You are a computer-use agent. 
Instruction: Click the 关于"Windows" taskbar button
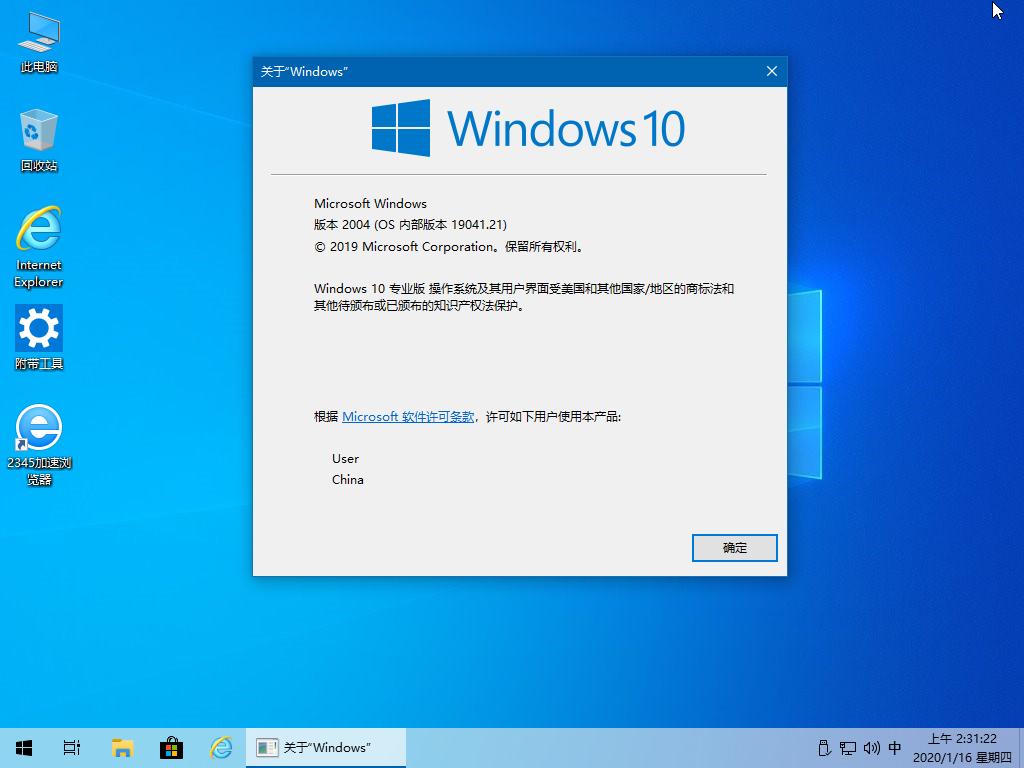(326, 748)
